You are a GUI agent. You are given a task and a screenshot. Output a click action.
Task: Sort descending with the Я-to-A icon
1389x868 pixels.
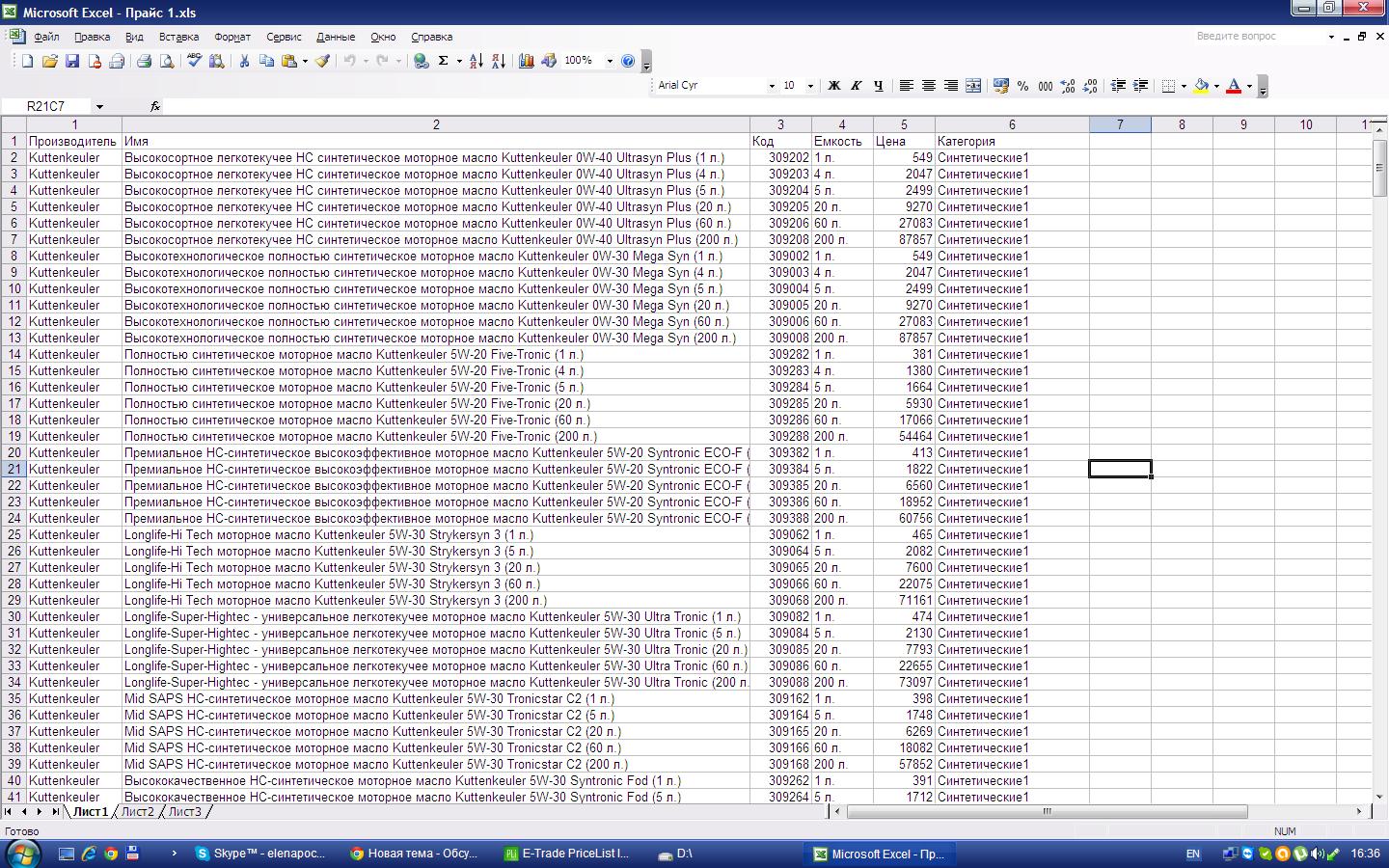(499, 61)
